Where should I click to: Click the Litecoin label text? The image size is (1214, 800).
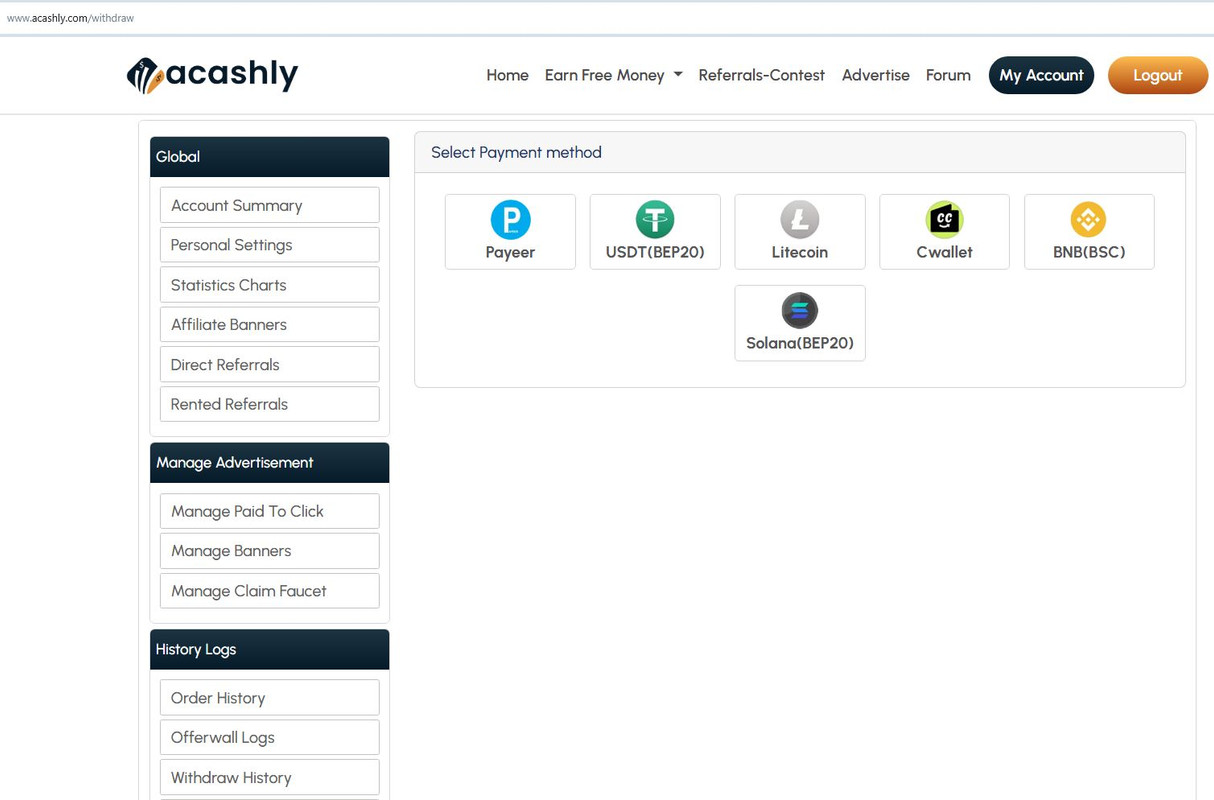[800, 252]
